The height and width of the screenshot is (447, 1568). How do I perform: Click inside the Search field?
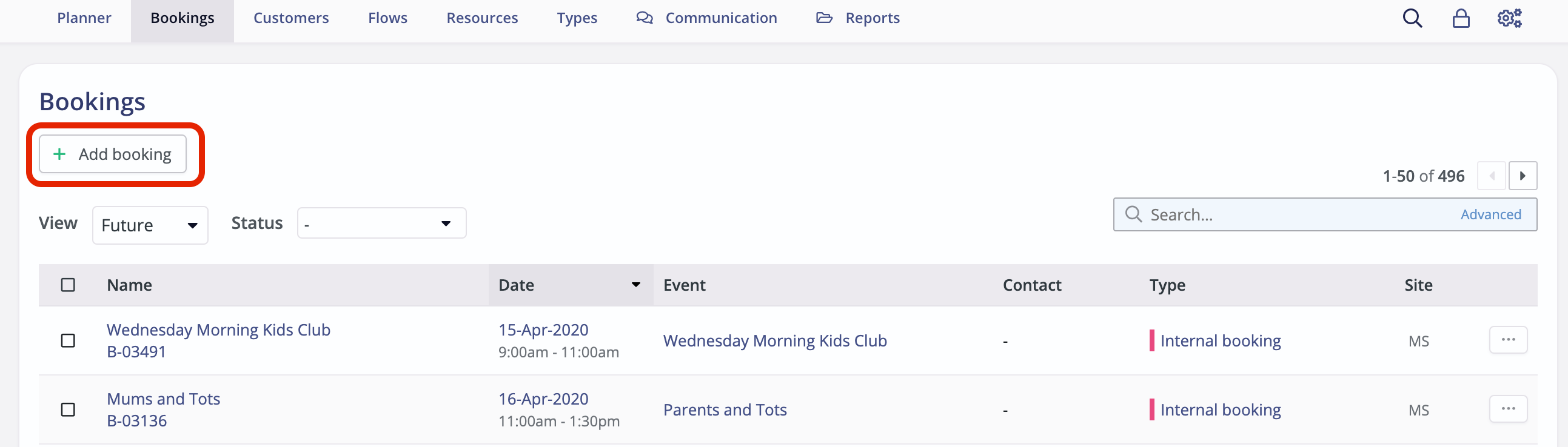(x=1248, y=214)
